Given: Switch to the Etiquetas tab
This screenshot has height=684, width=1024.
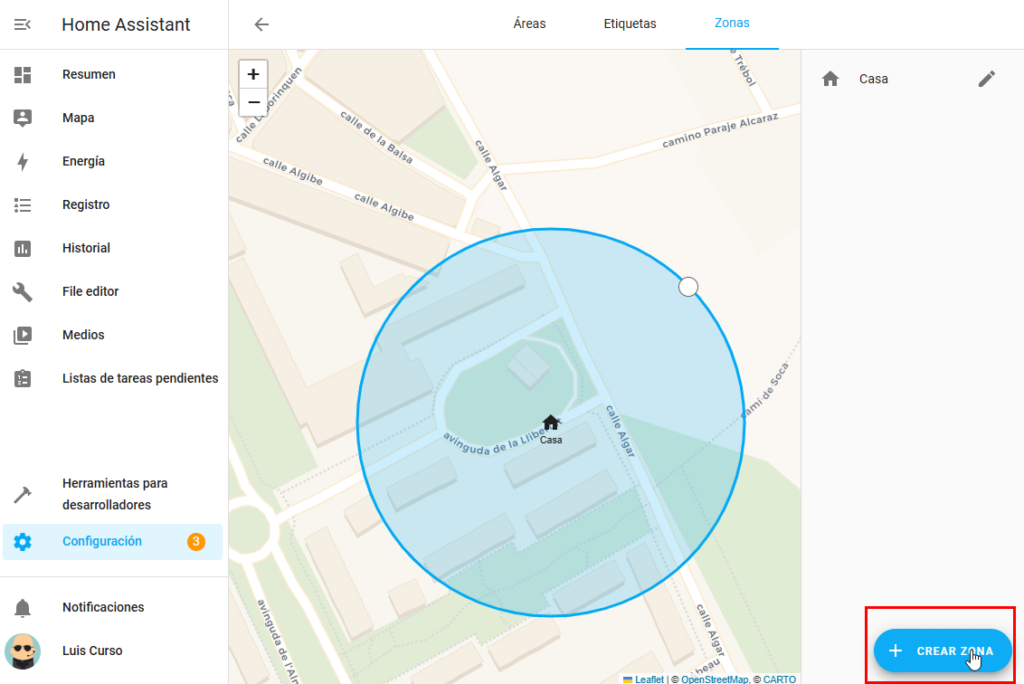Looking at the screenshot, I should 630,24.
